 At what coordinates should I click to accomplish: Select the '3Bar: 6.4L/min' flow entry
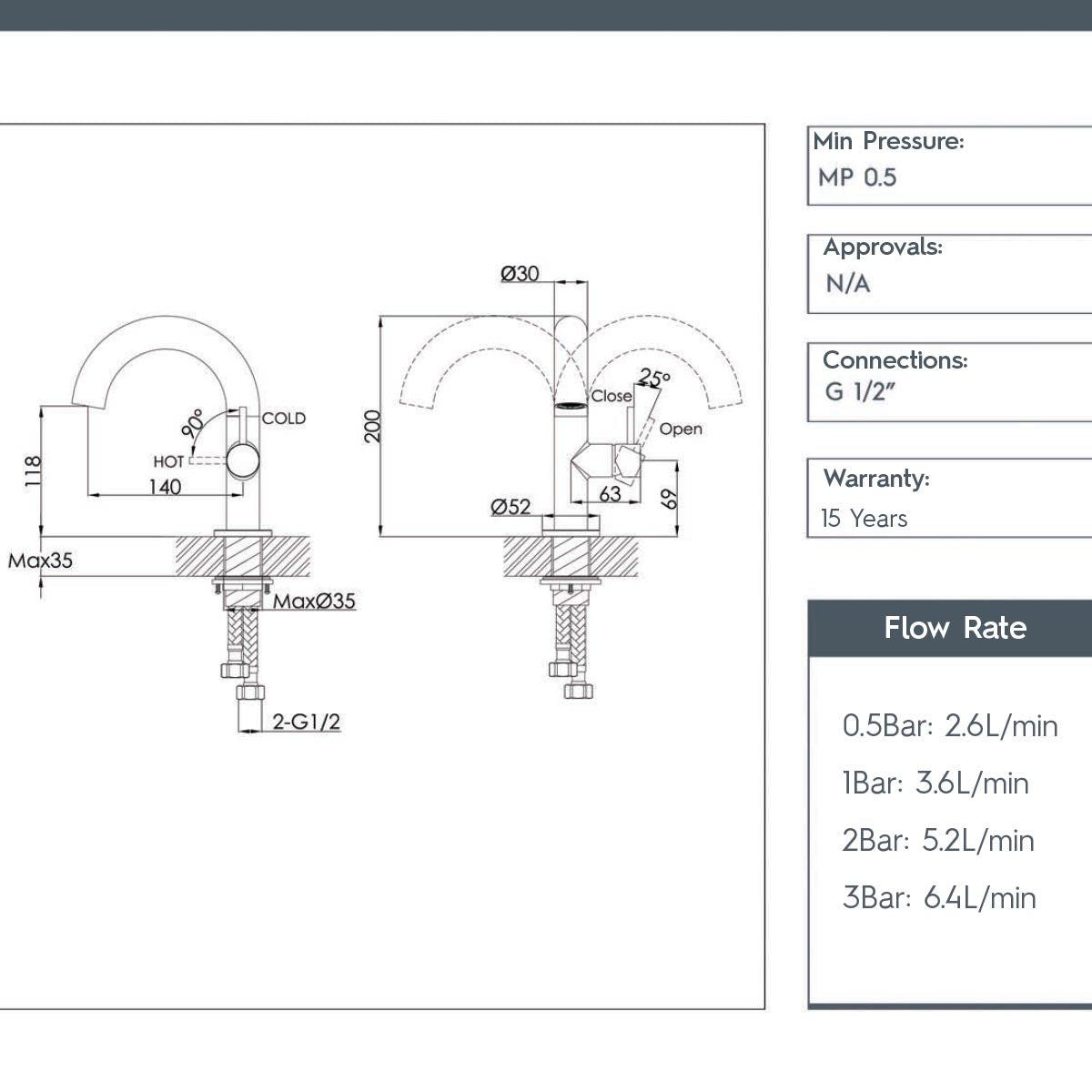click(939, 898)
